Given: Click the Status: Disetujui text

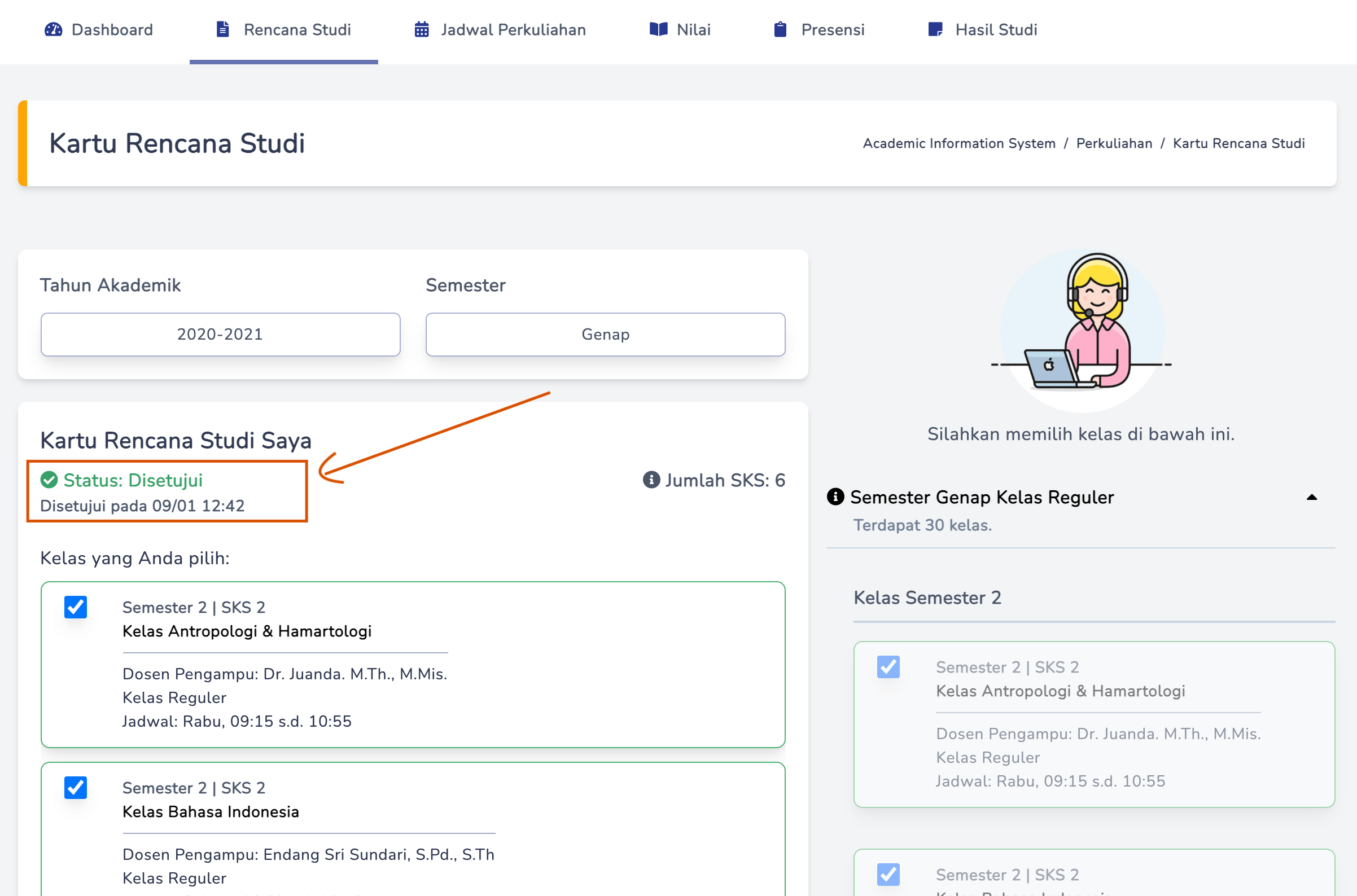Looking at the screenshot, I should coord(133,480).
